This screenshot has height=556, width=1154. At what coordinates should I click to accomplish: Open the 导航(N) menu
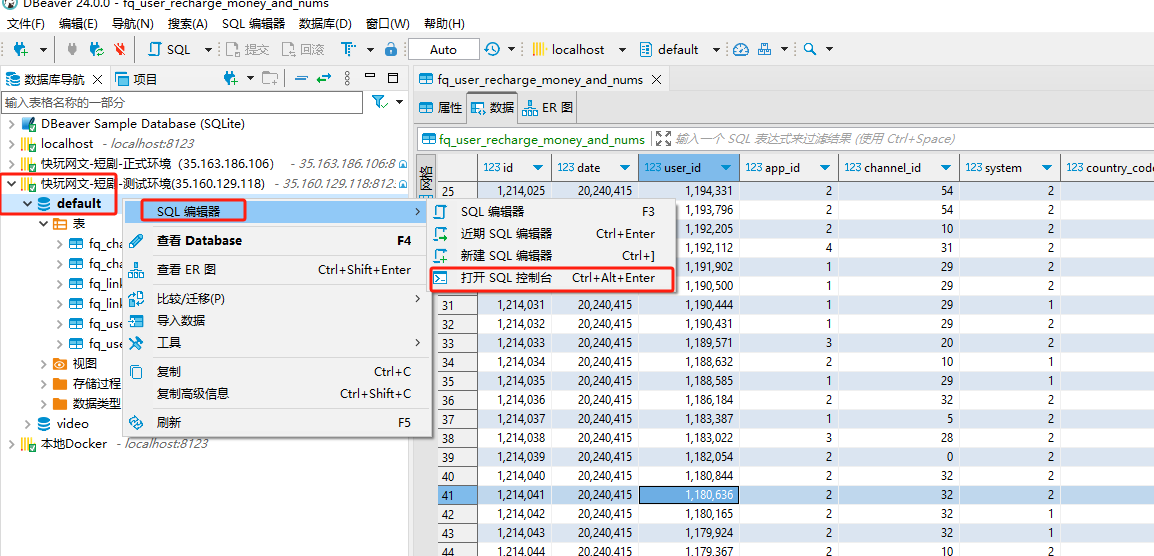click(132, 24)
